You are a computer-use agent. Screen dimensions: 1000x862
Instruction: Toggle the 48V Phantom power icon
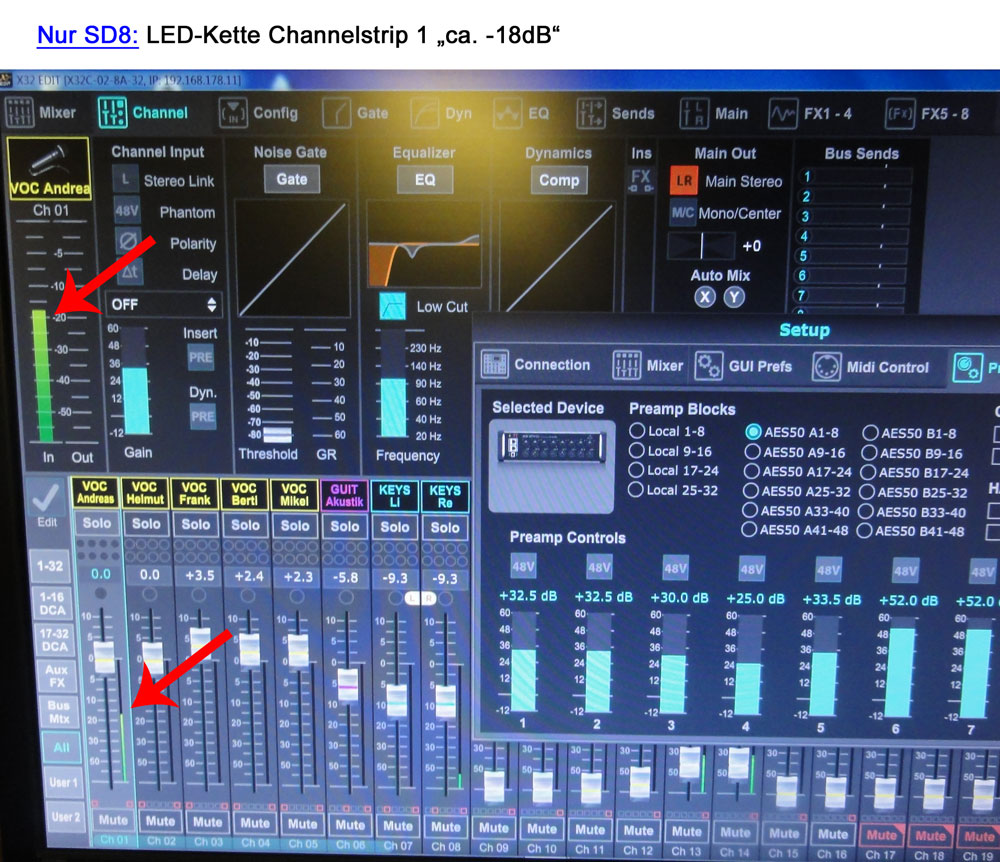coord(126,210)
